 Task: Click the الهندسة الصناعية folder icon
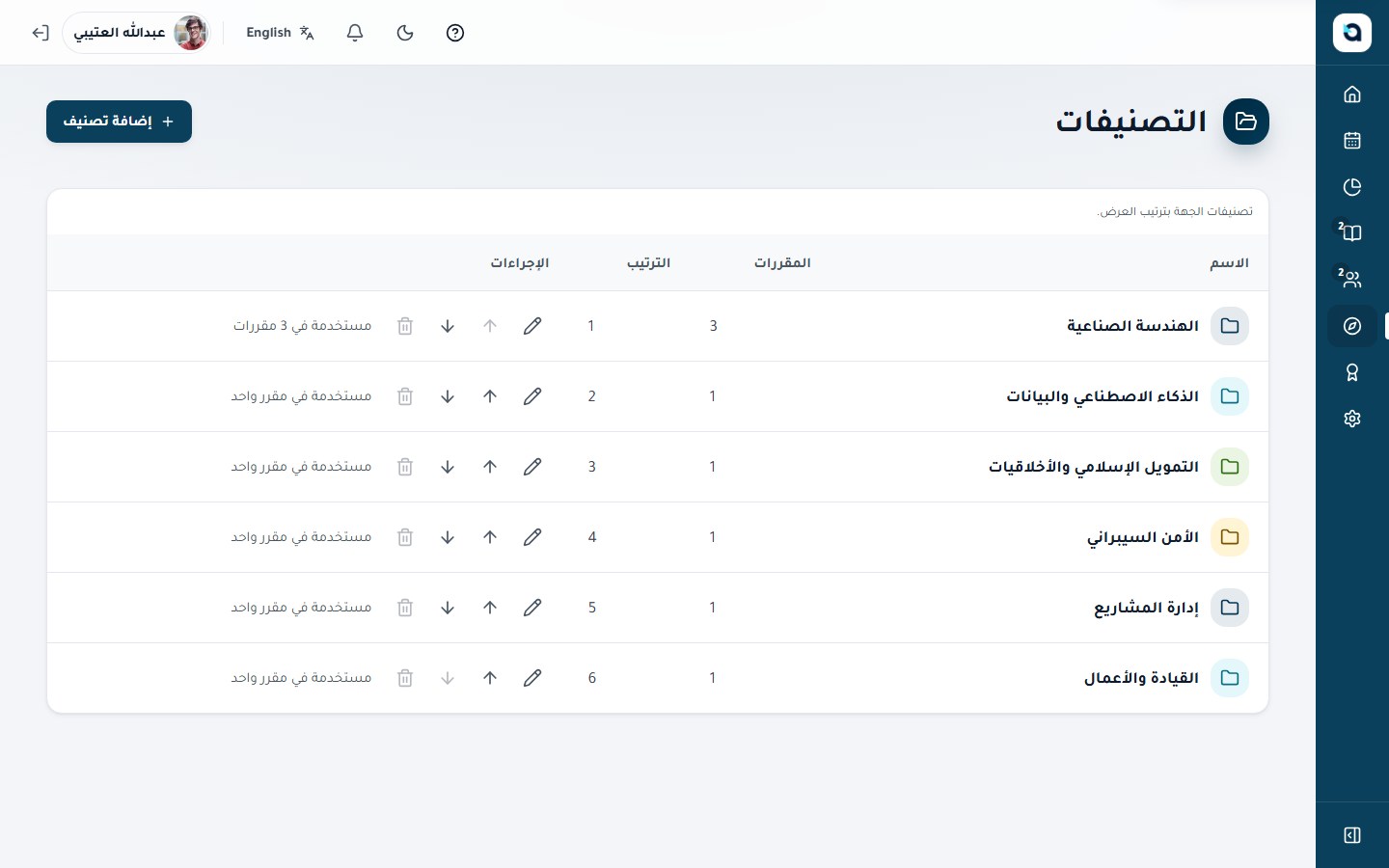(x=1230, y=326)
